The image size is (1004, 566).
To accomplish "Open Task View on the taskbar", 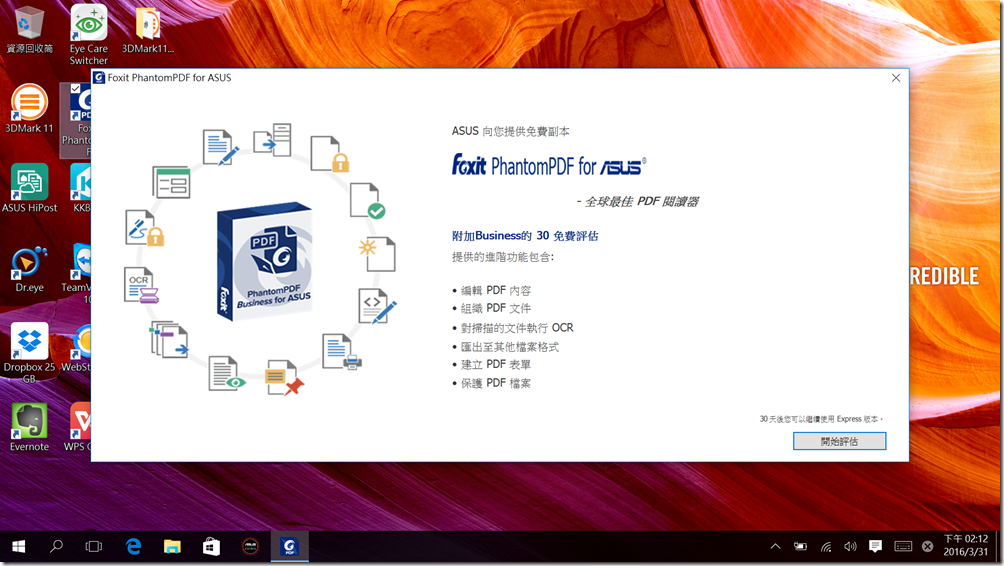I will [93, 546].
